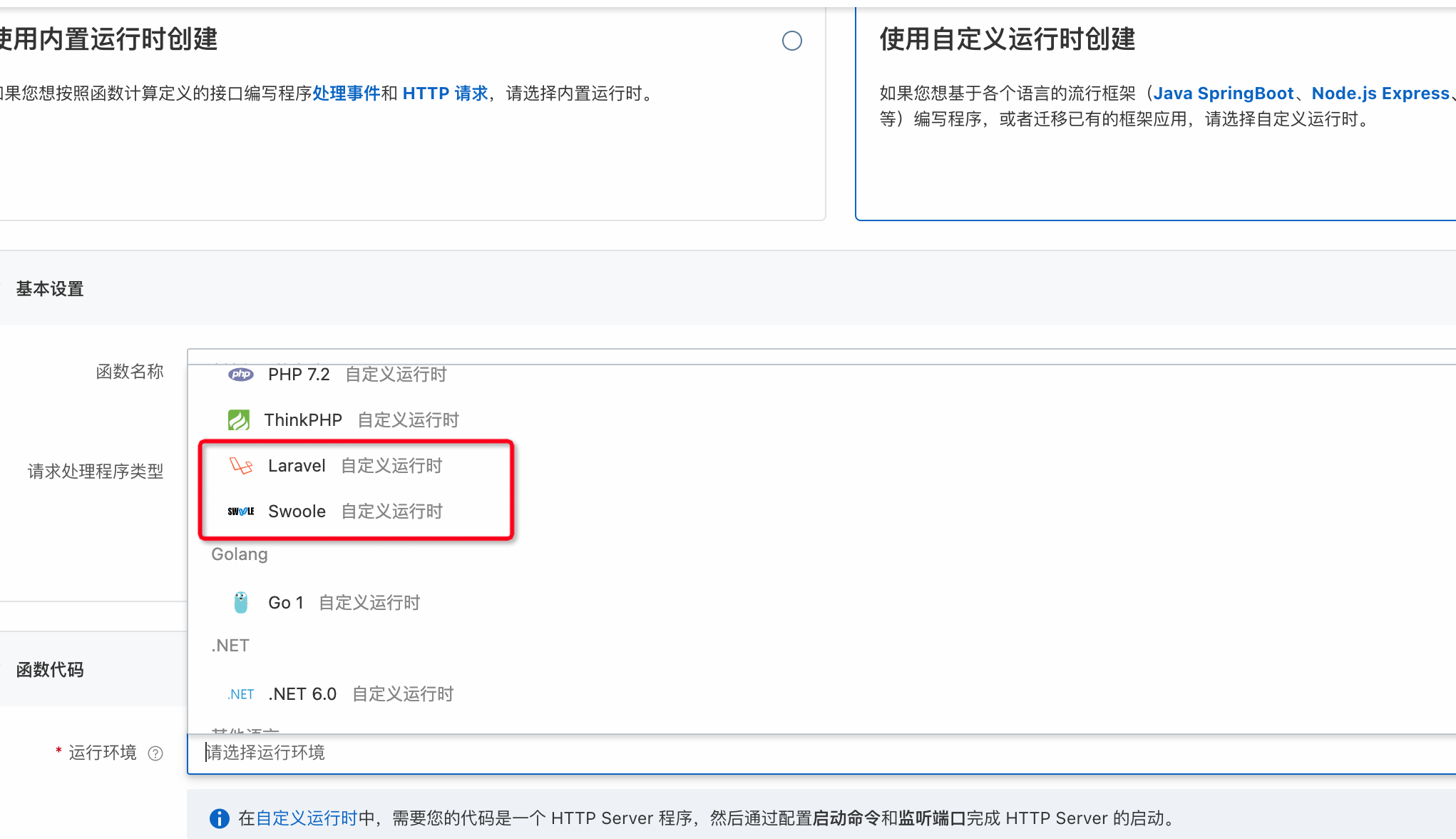Open the Java SpringBoot link
The height and width of the screenshot is (839, 1456).
[1224, 93]
